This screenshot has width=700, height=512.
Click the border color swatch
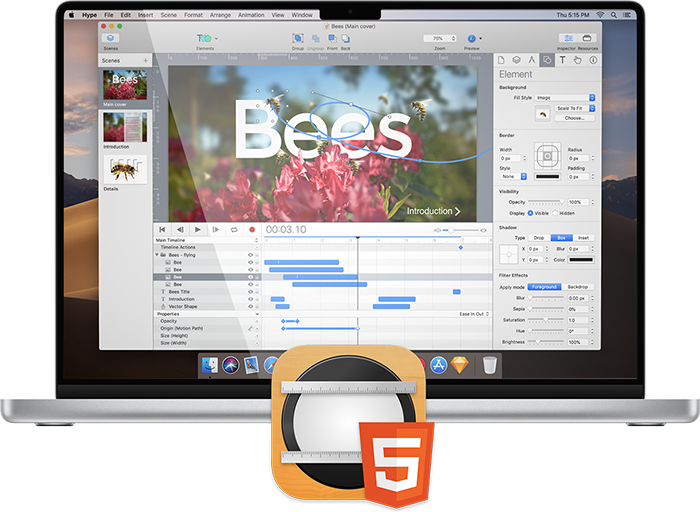[x=547, y=176]
